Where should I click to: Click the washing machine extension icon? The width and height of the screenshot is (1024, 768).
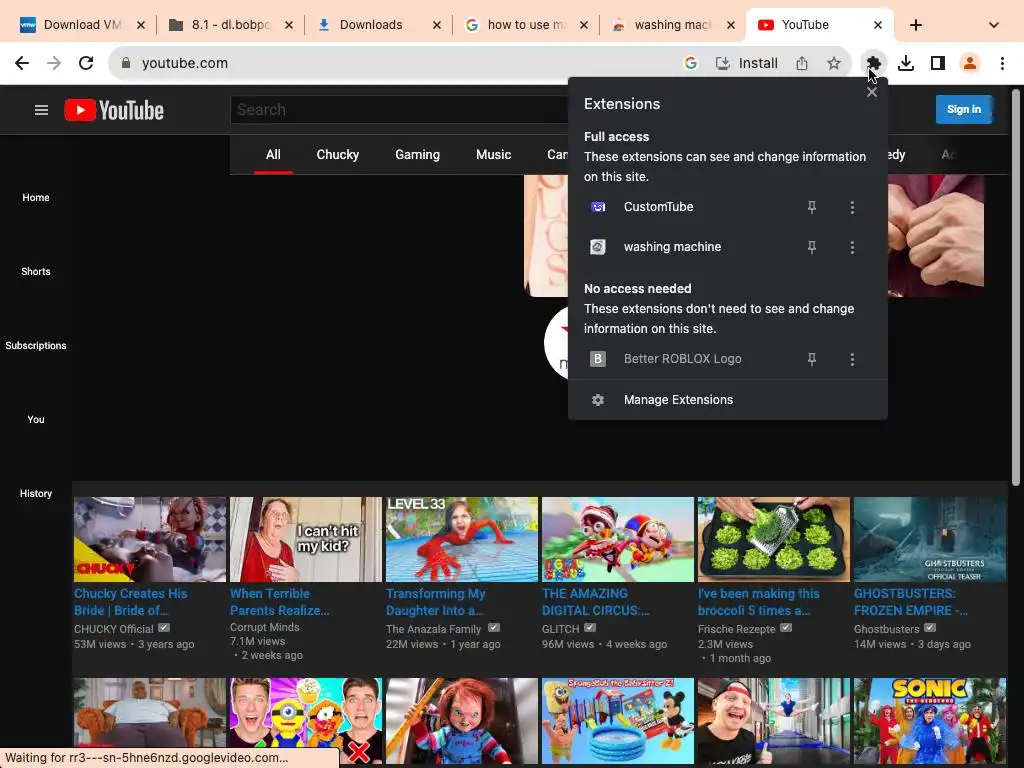(598, 247)
